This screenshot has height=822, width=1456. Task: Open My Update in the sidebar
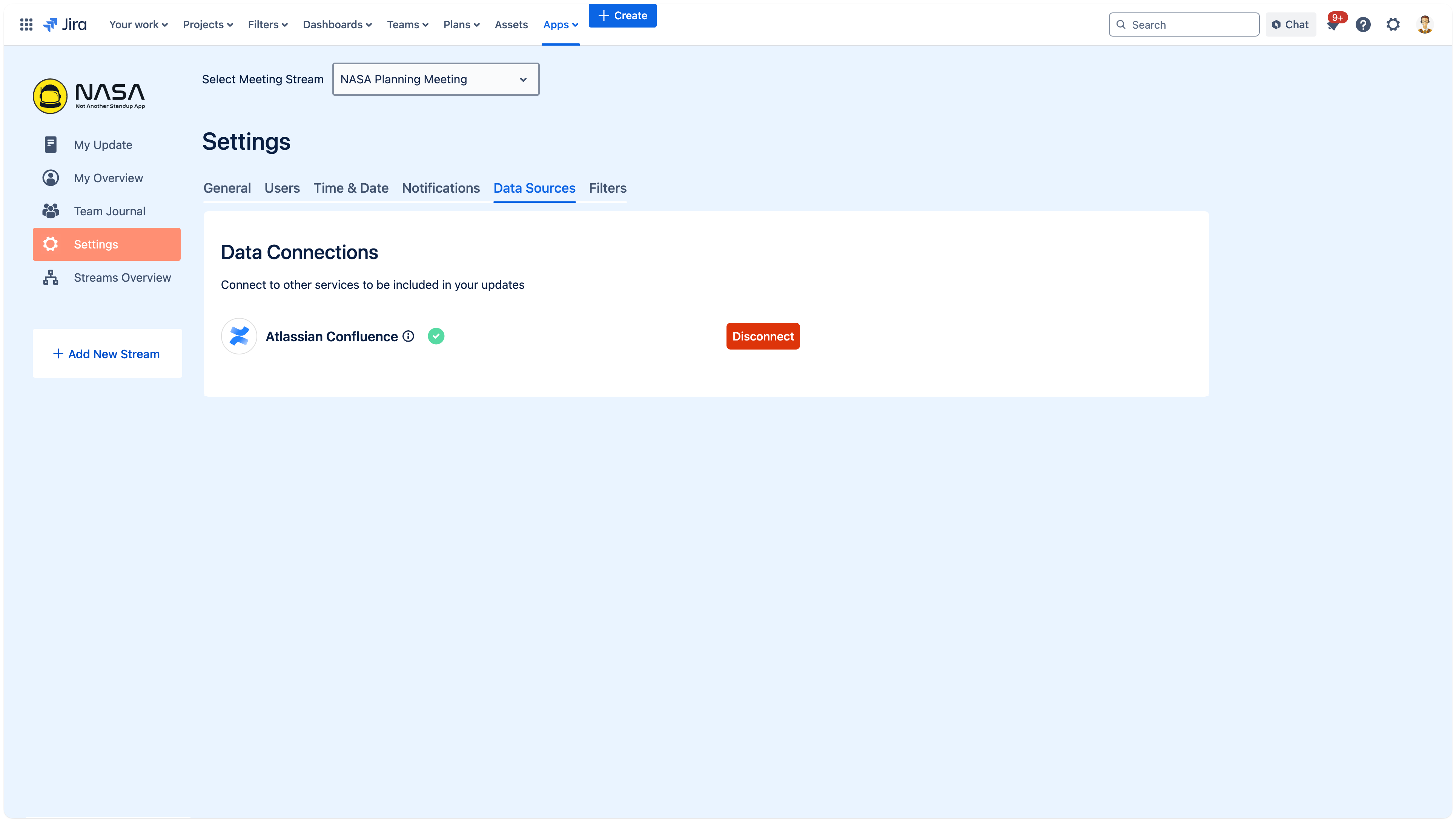(x=107, y=145)
